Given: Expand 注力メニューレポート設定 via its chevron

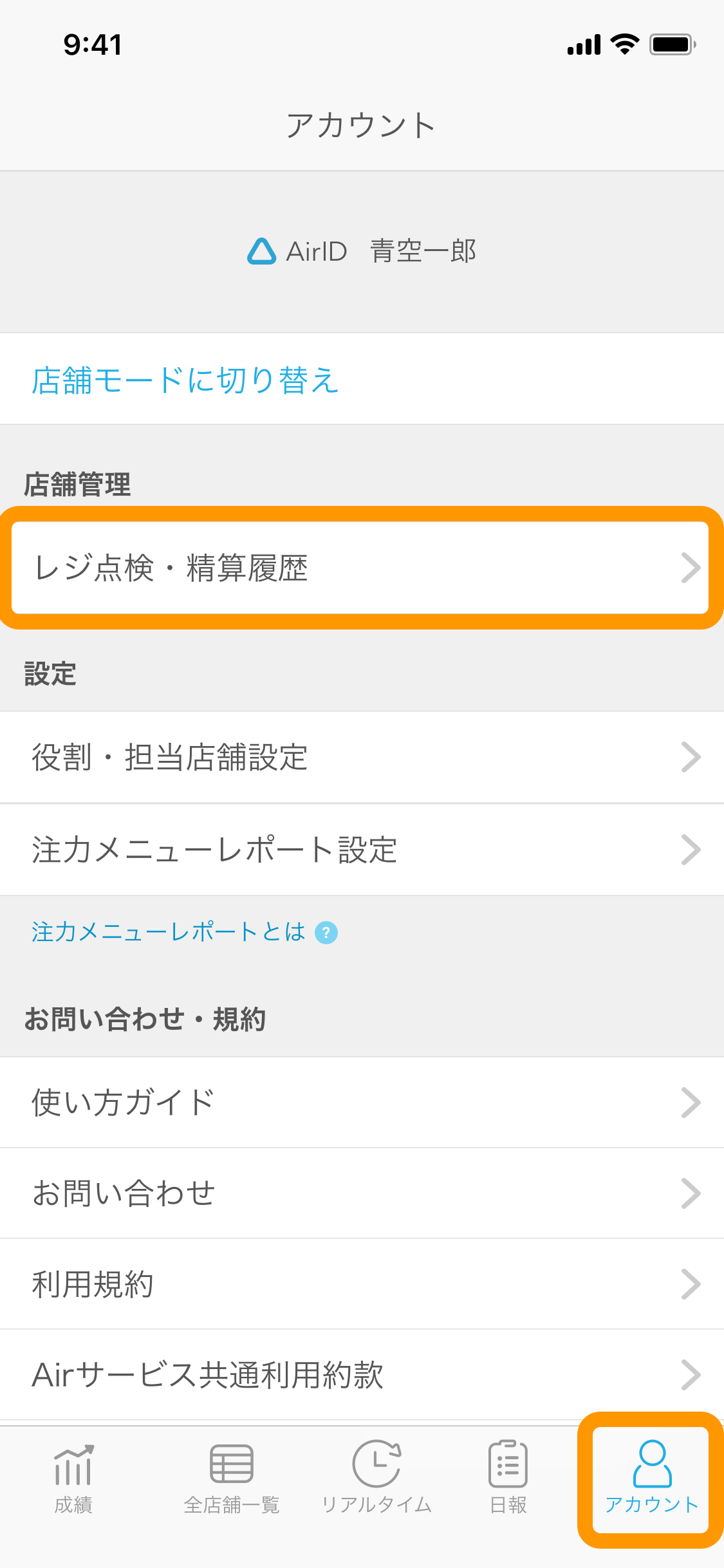Looking at the screenshot, I should pos(691,850).
